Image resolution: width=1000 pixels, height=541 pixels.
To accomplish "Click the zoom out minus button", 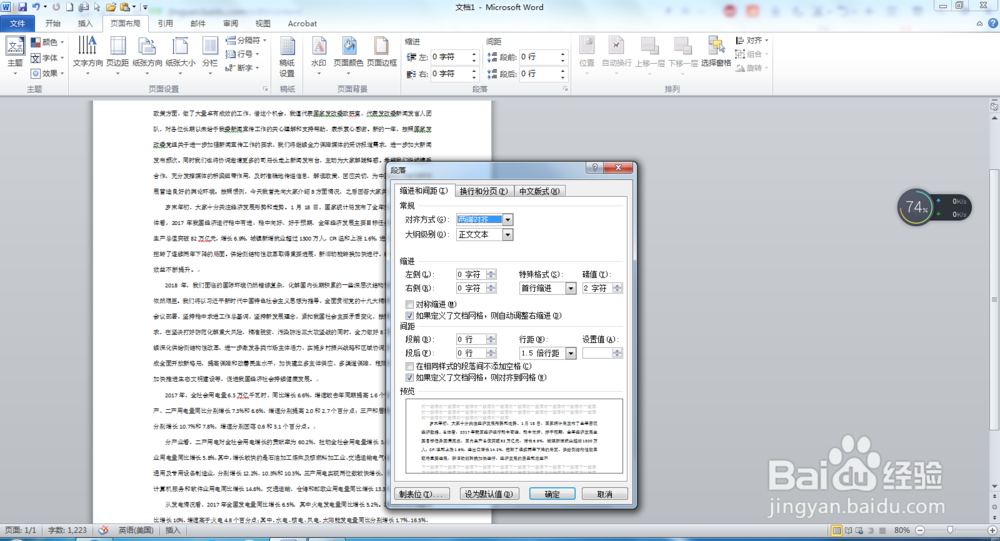I will tap(920, 530).
